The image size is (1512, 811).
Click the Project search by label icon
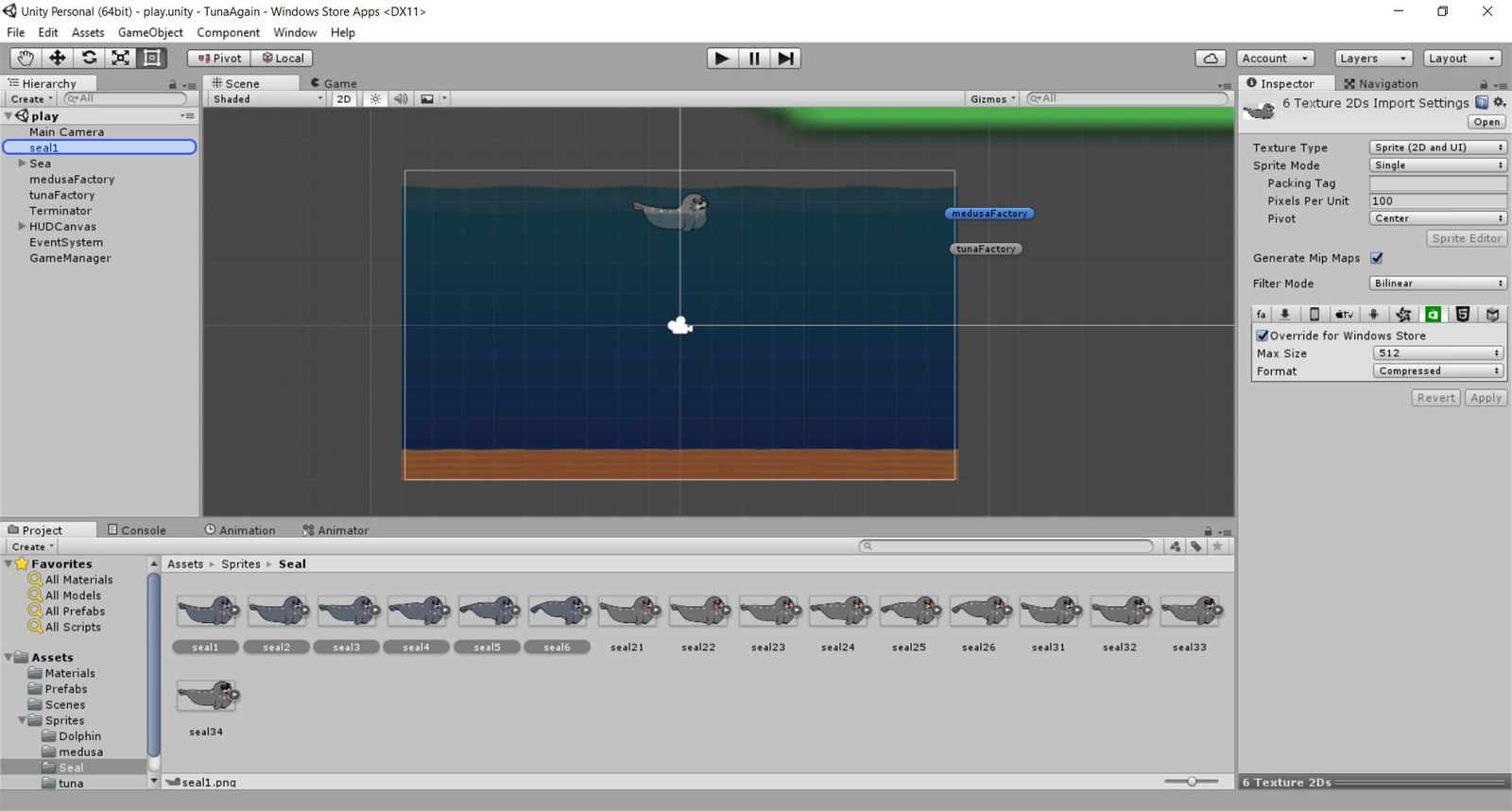1196,546
